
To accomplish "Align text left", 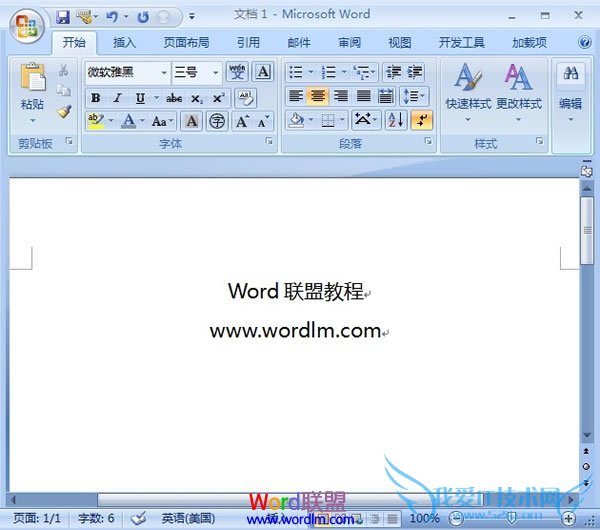I will [295, 96].
